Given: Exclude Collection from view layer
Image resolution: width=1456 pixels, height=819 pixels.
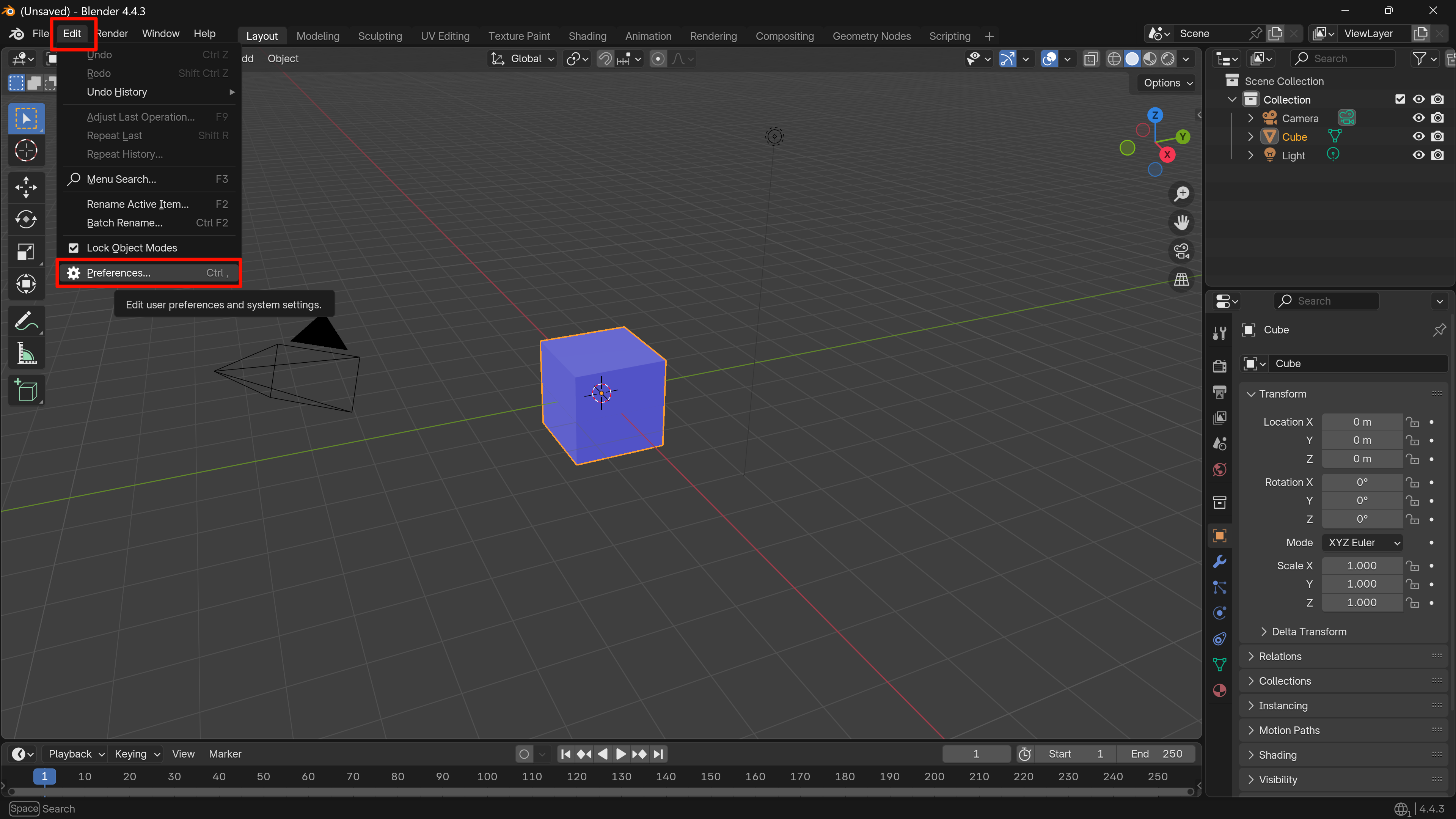Looking at the screenshot, I should pyautogui.click(x=1400, y=99).
